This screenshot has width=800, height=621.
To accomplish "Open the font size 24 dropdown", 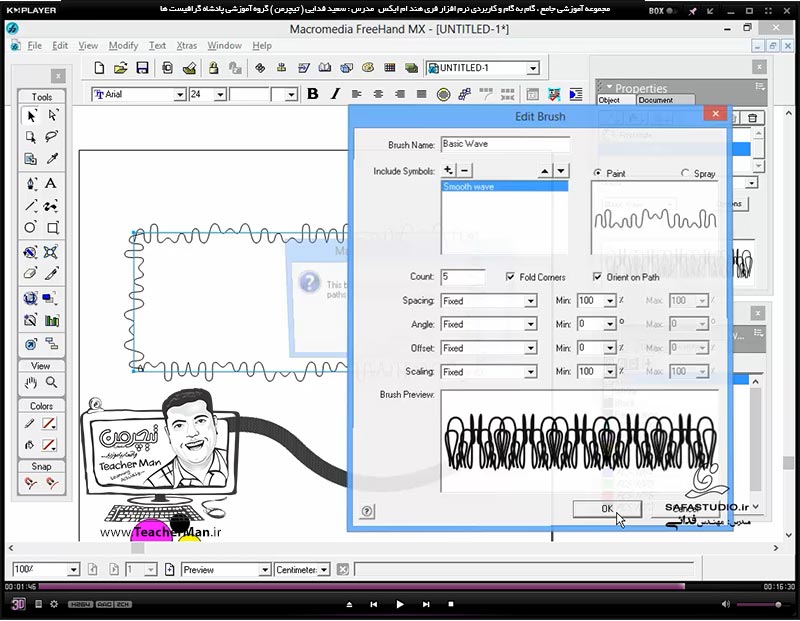I will [220, 94].
